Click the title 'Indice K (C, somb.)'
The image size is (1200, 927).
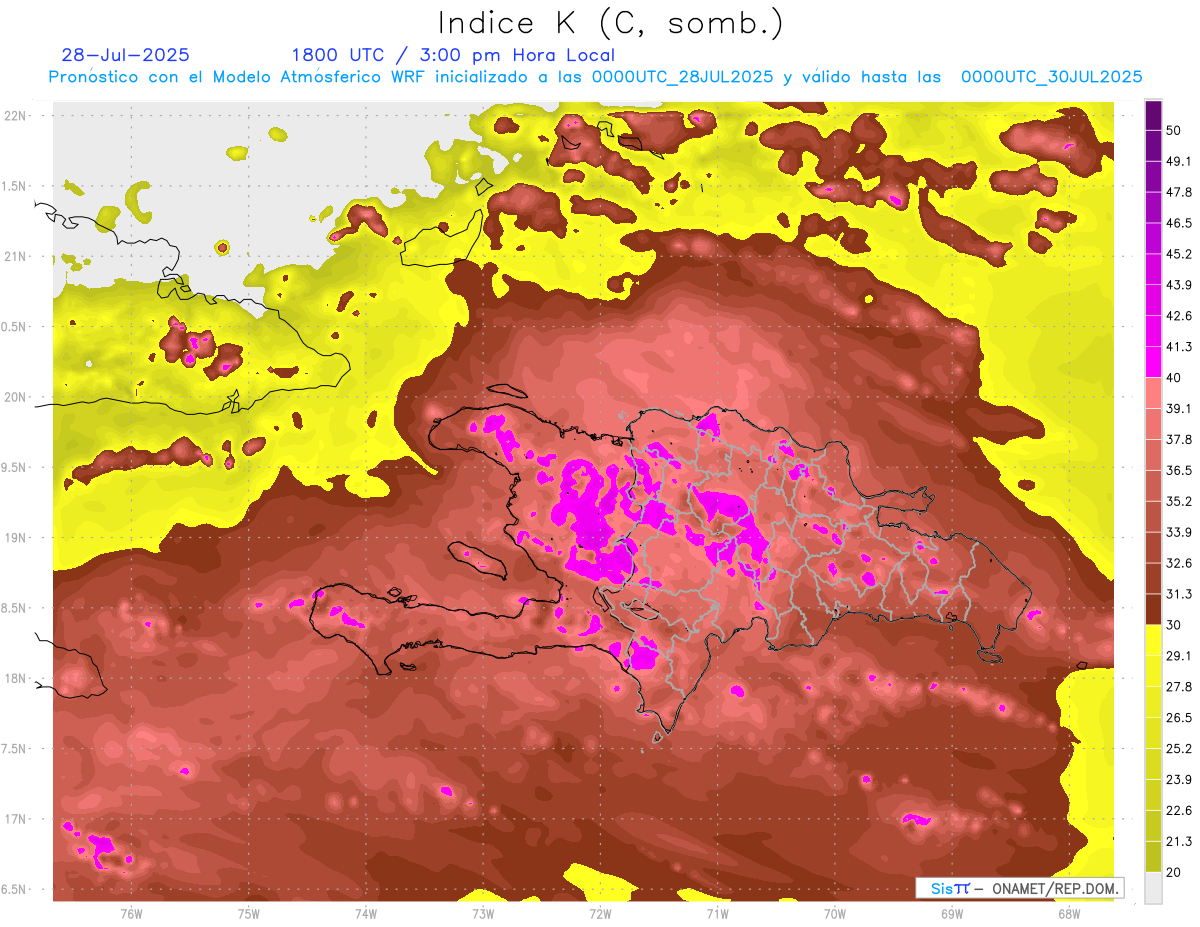click(x=611, y=23)
